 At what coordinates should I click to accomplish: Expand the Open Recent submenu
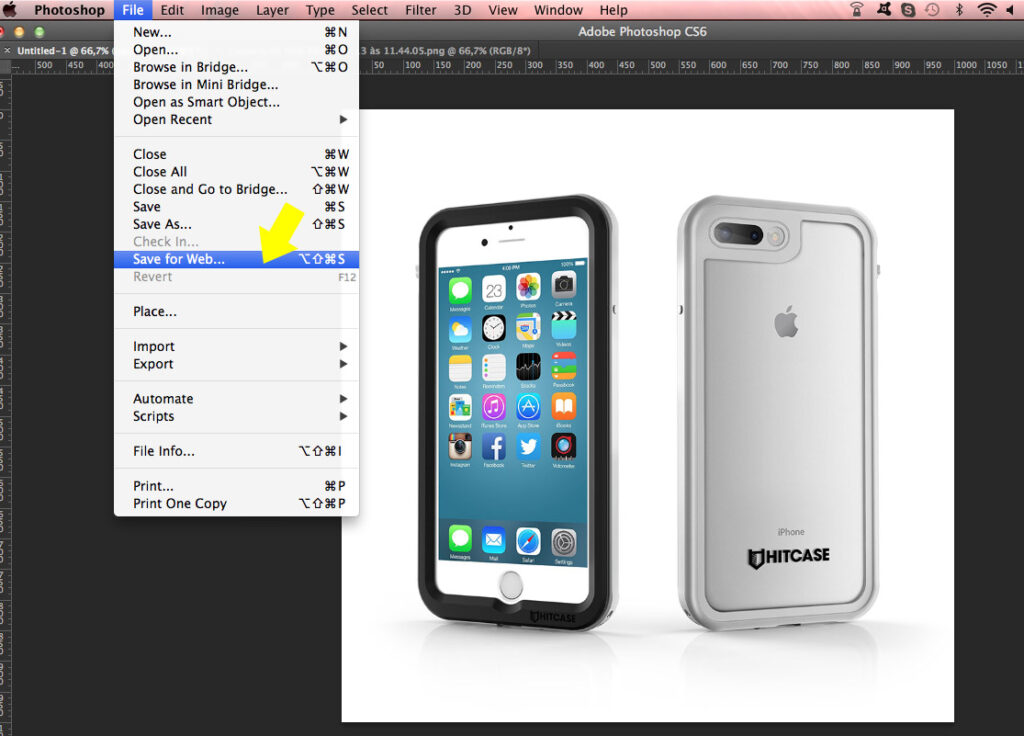coord(236,120)
